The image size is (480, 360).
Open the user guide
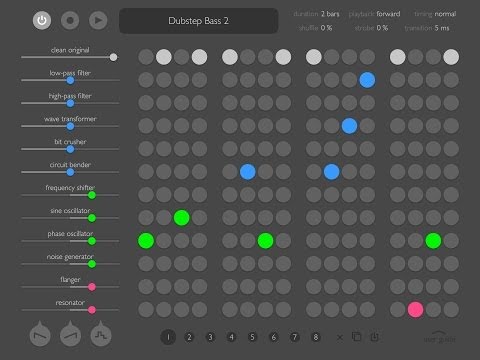point(439,337)
